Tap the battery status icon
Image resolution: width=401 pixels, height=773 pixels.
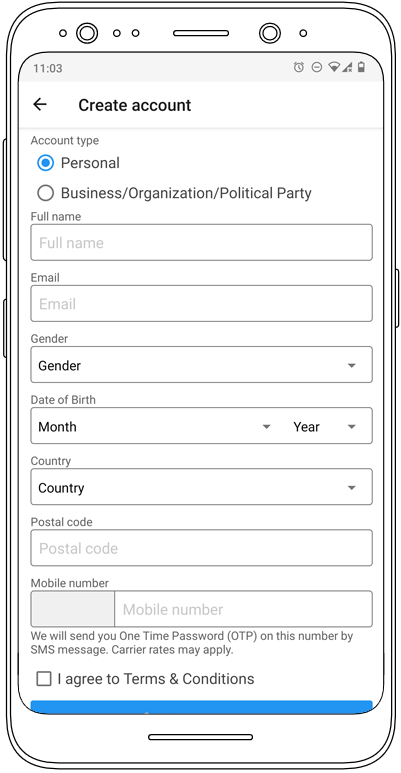361,67
